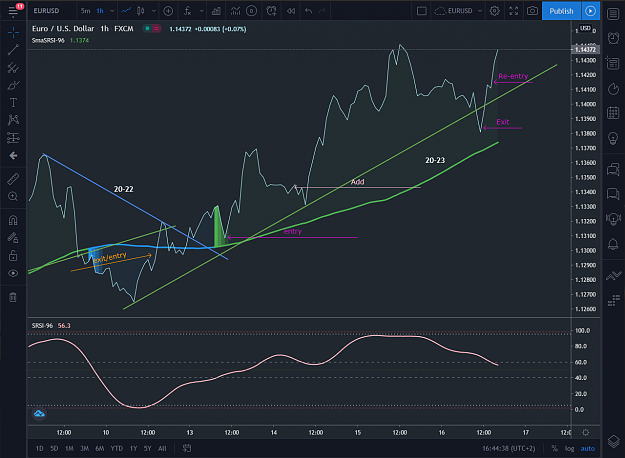625x458 pixels.
Task: Open the object tree layers icon
Action: point(613,441)
